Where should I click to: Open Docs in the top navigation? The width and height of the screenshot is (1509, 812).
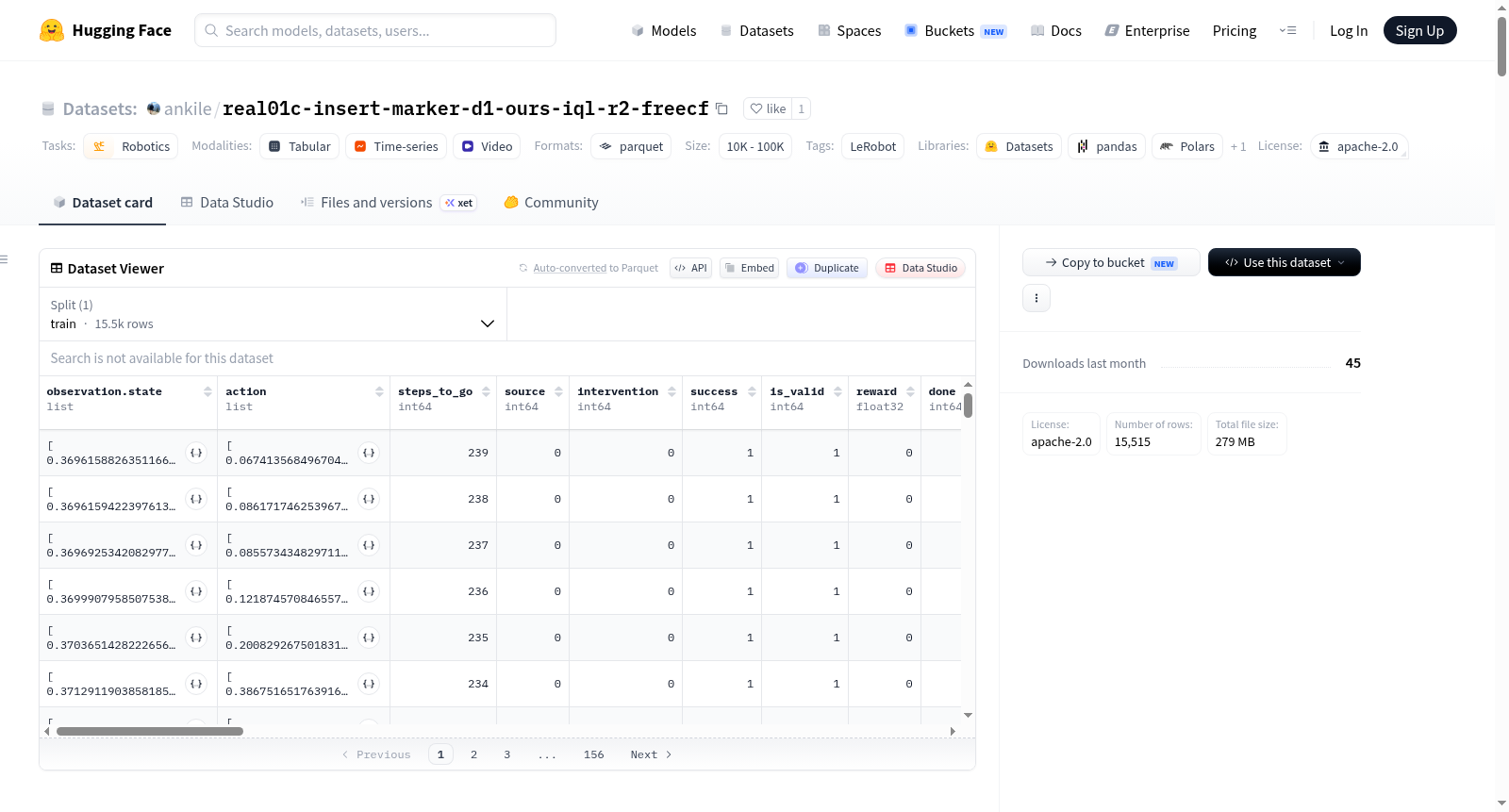pyautogui.click(x=1056, y=30)
